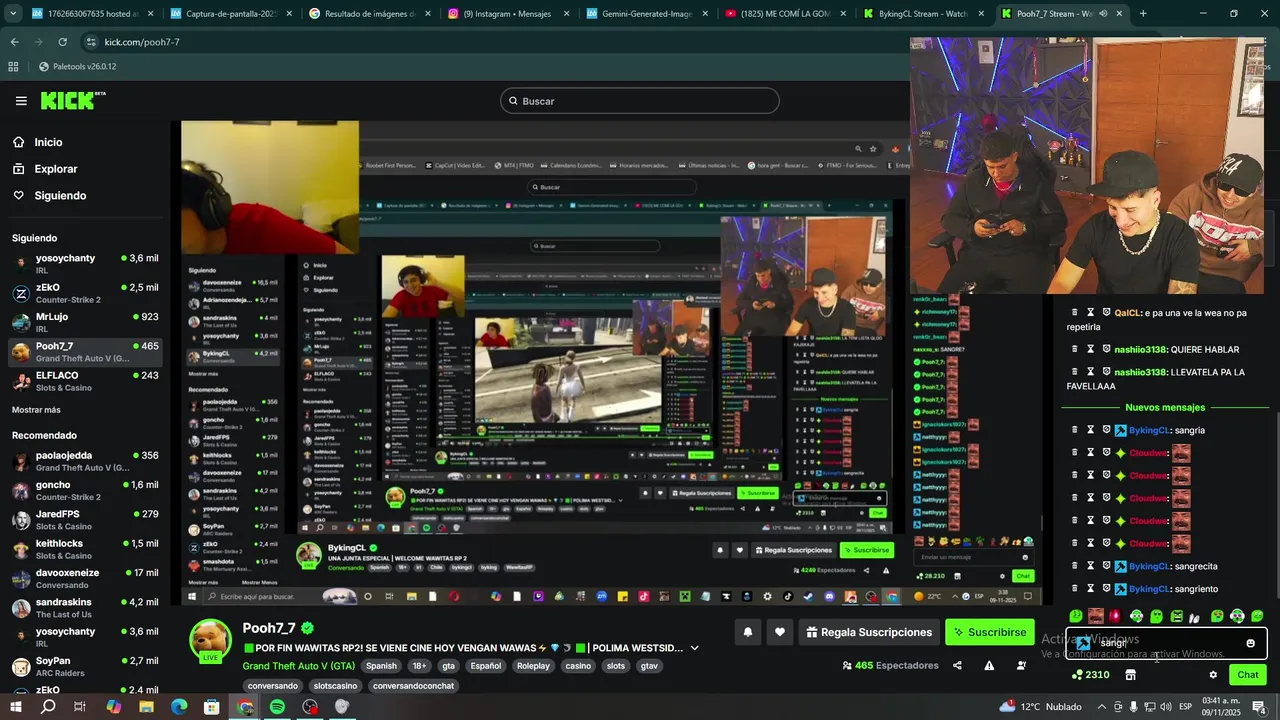Image resolution: width=1280 pixels, height=720 pixels.
Task: Open a new browser tab
Action: pyautogui.click(x=1143, y=14)
